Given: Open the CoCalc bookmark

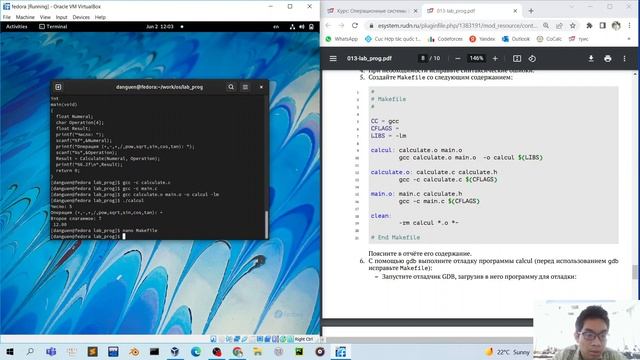Looking at the screenshot, I should (549, 39).
